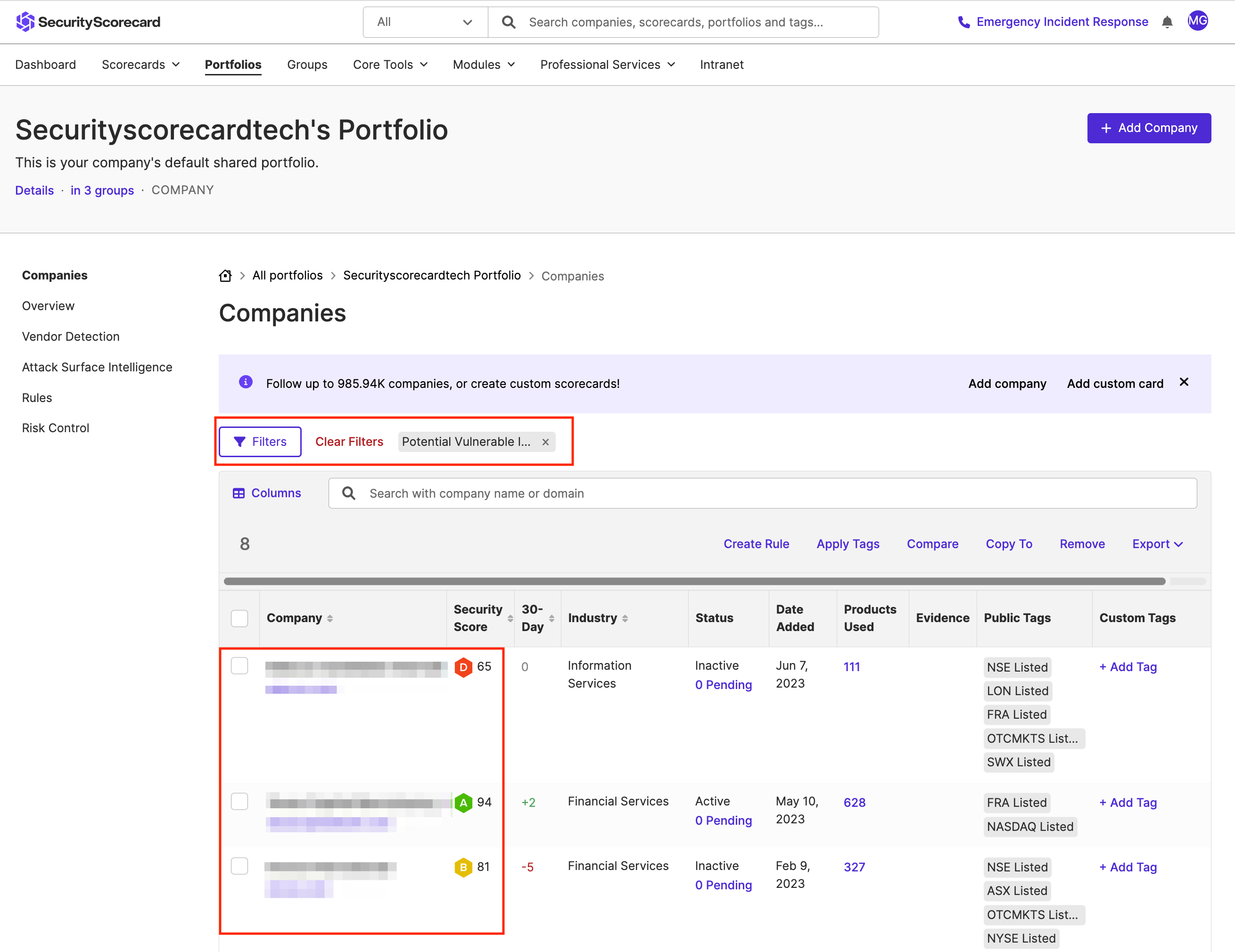Open the MG user avatar menu

point(1198,22)
